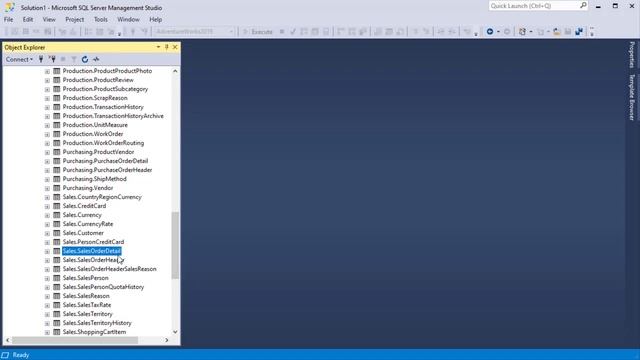Expand the Sales.SalesTerritory table node
Viewport: 640px width, 360px height.
click(47, 314)
